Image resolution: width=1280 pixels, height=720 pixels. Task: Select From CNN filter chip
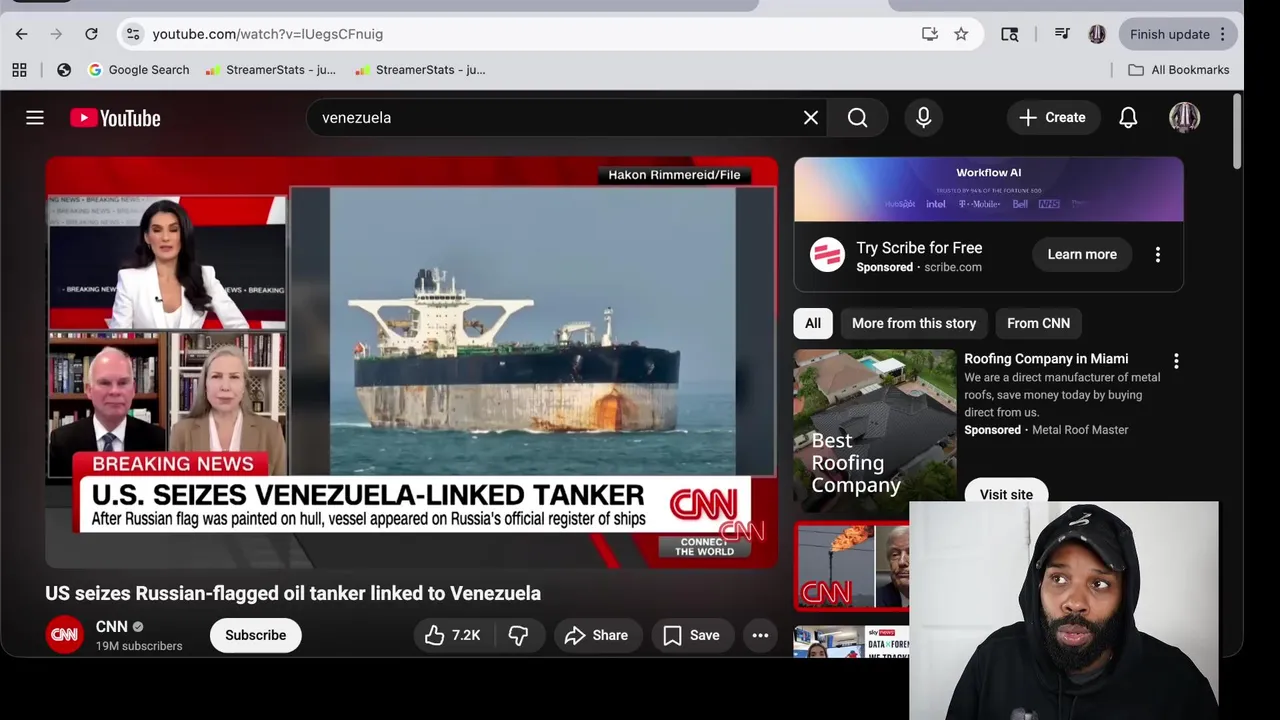(1038, 323)
